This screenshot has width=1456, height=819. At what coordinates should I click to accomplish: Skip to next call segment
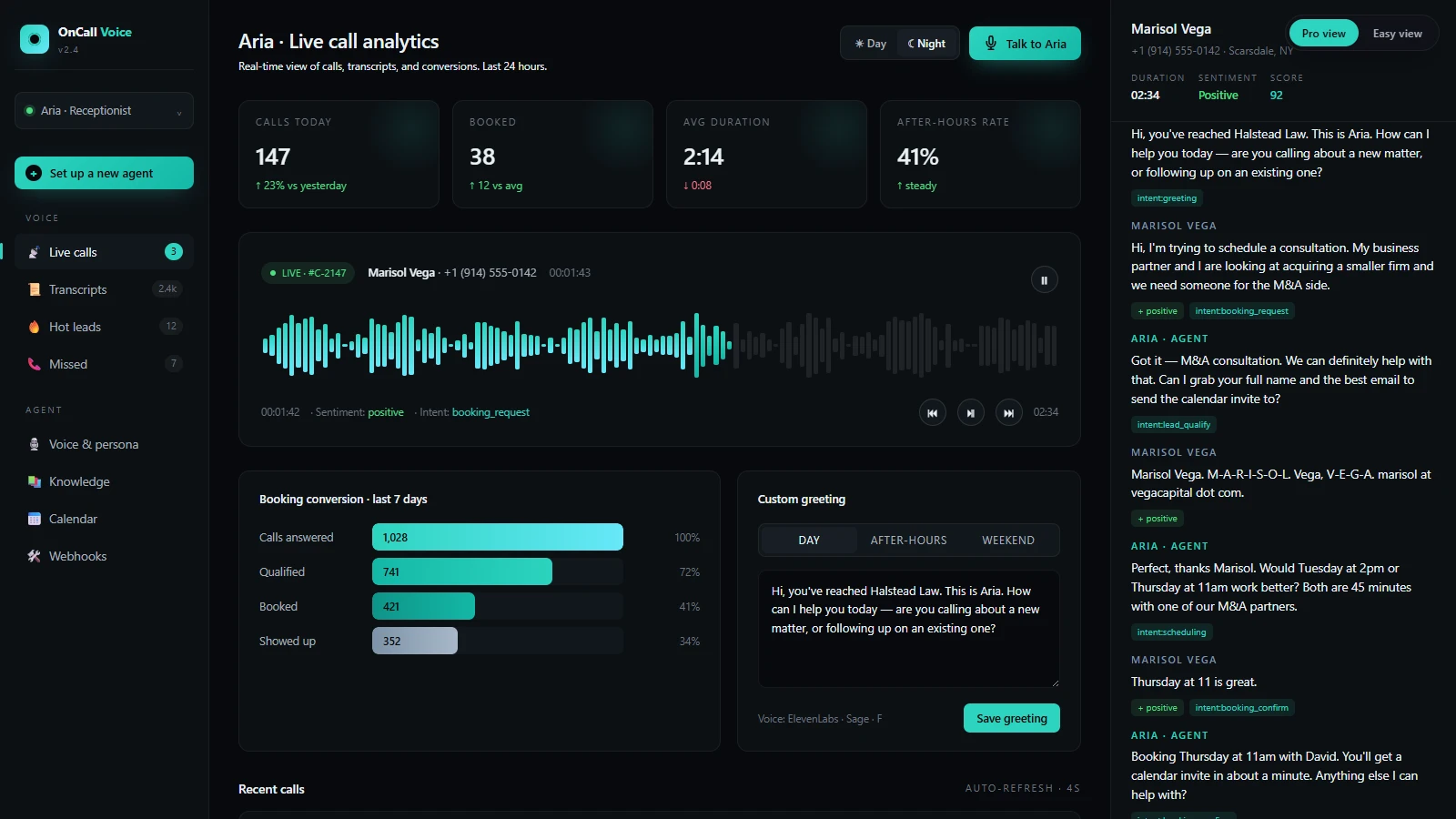[x=1008, y=413]
